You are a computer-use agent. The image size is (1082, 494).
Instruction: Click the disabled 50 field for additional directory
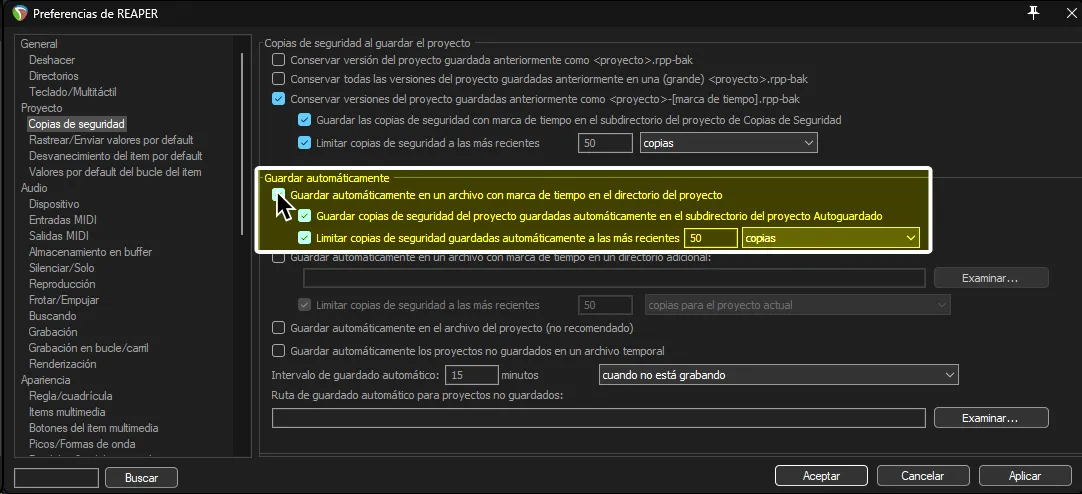(x=605, y=304)
